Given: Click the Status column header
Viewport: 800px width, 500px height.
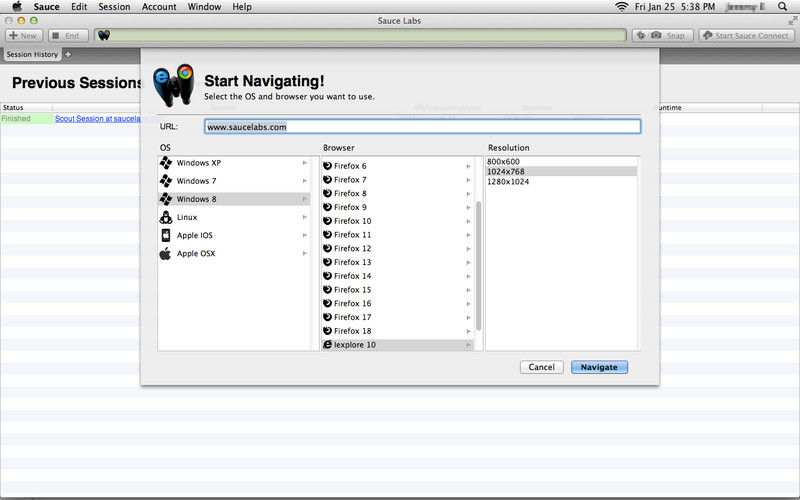Looking at the screenshot, I should [26, 108].
